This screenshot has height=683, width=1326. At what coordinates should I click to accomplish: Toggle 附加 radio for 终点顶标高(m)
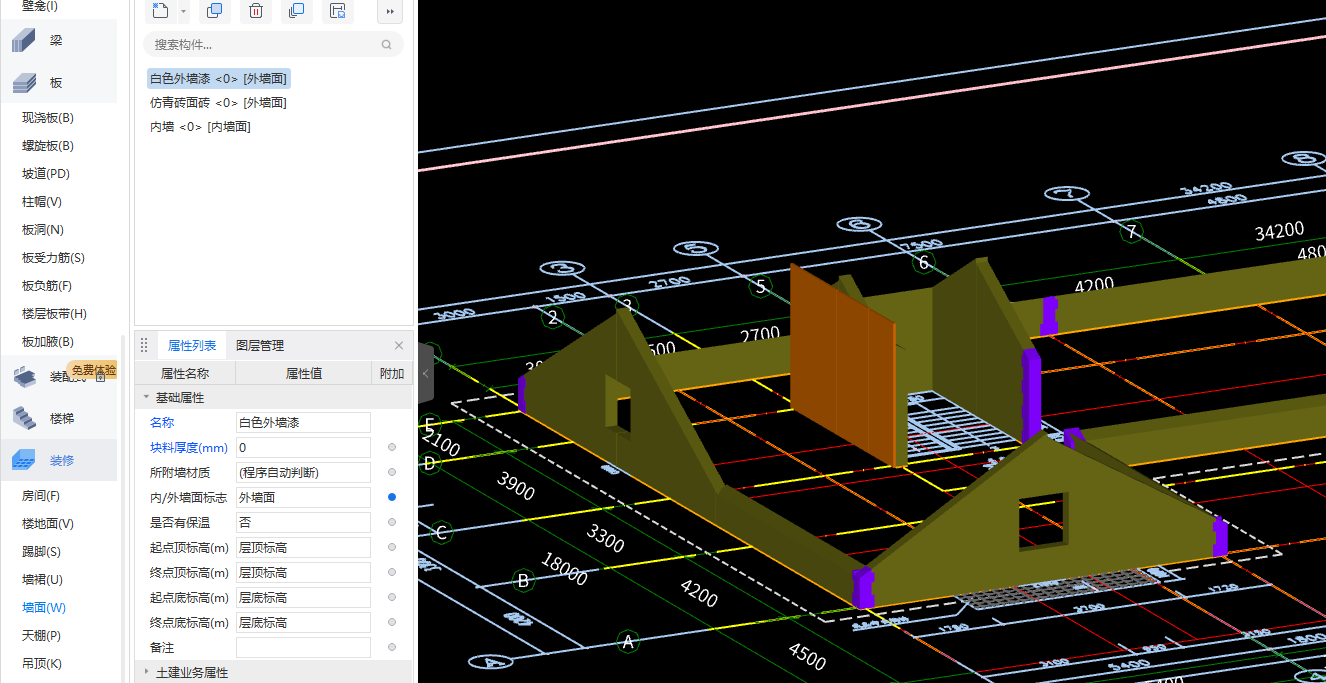tap(392, 572)
